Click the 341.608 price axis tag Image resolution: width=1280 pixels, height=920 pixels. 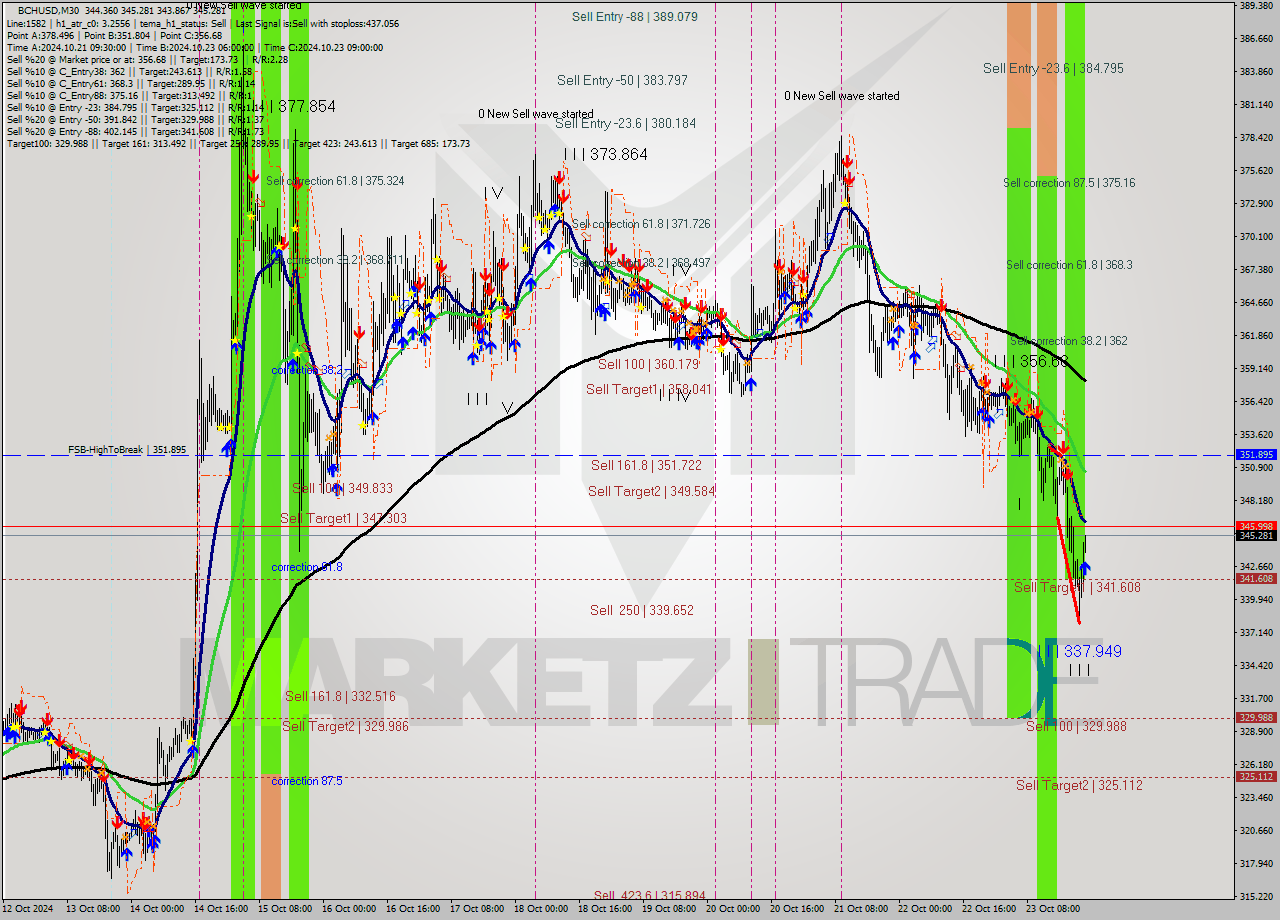[x=1257, y=578]
